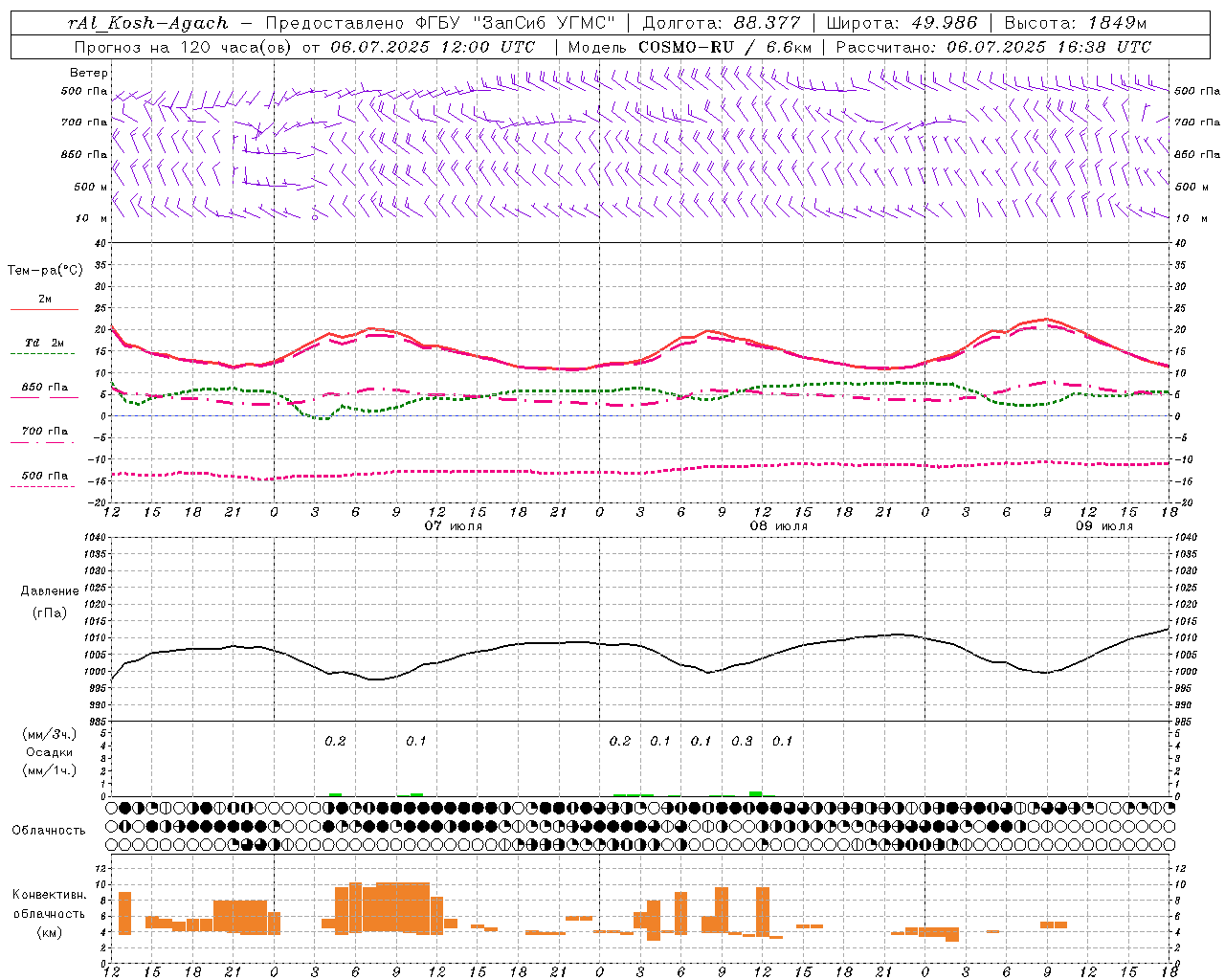
Task: Click the "Осадки" section label
Action: (x=50, y=752)
